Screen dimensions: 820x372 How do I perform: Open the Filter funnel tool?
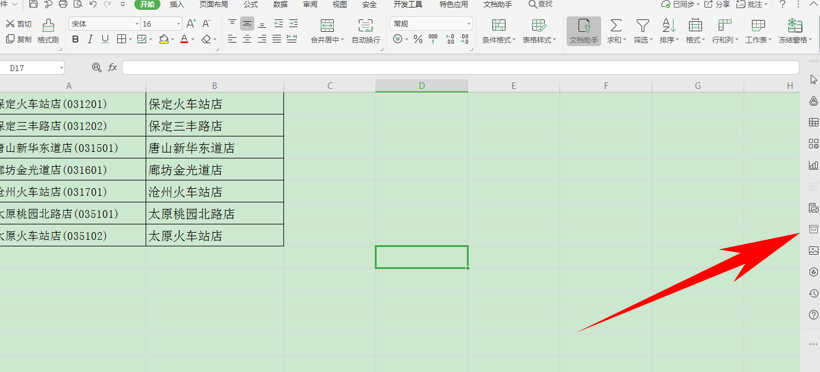click(x=642, y=25)
